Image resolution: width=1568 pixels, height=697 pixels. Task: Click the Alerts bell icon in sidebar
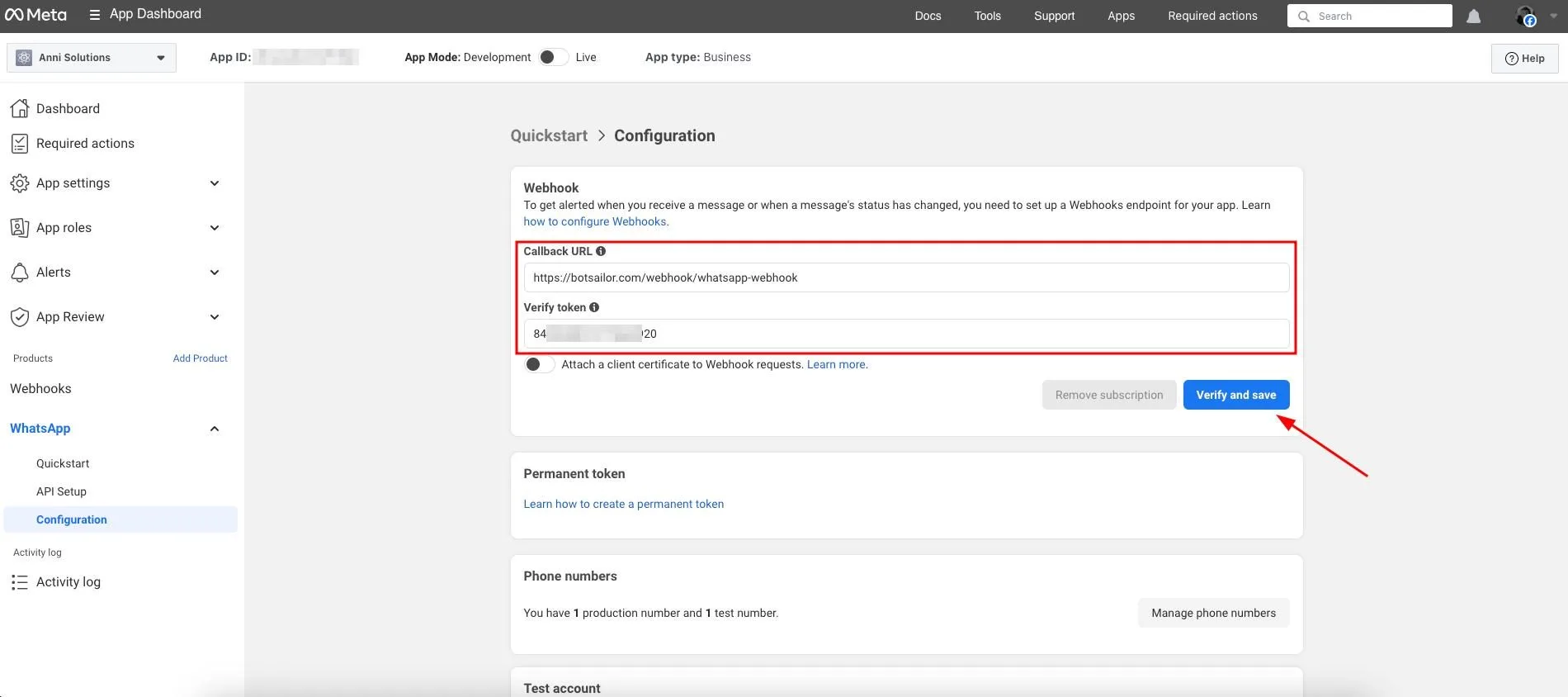[x=20, y=273]
